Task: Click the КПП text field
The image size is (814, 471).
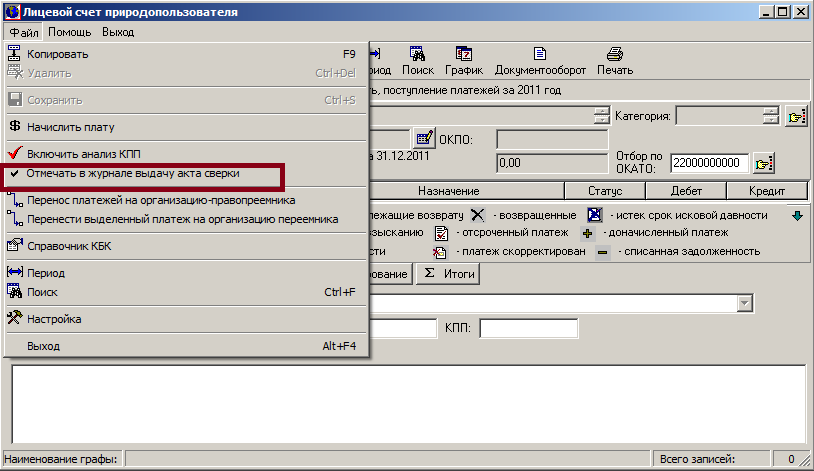Action: 528,329
